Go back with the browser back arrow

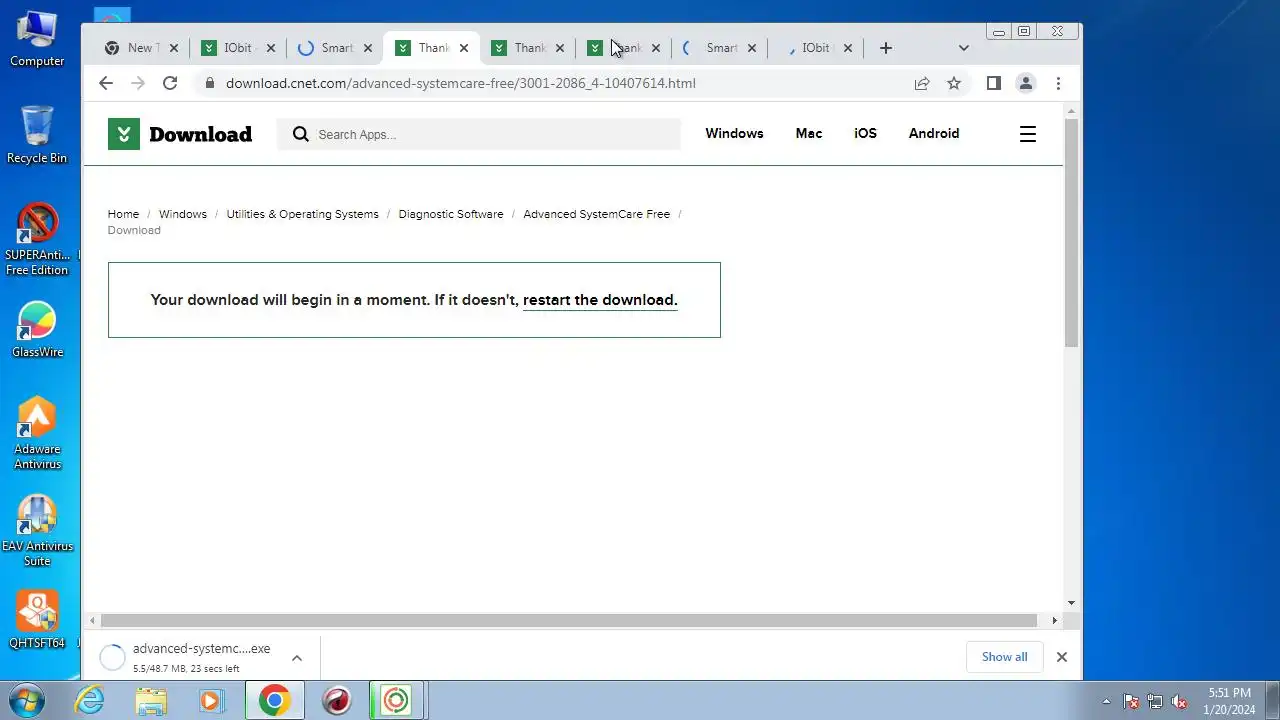106,83
